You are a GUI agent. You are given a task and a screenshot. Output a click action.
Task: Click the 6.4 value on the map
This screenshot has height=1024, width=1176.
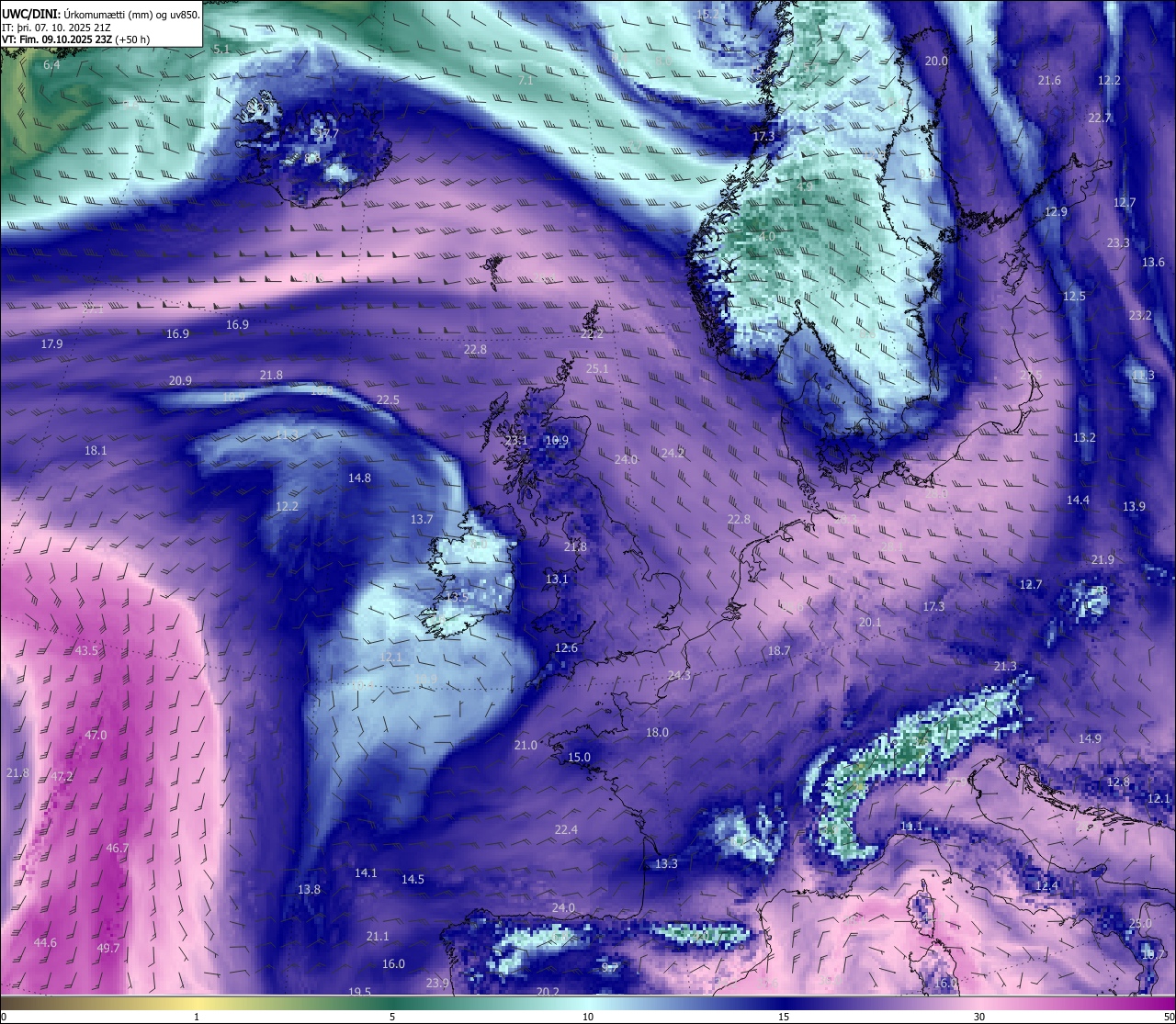51,65
